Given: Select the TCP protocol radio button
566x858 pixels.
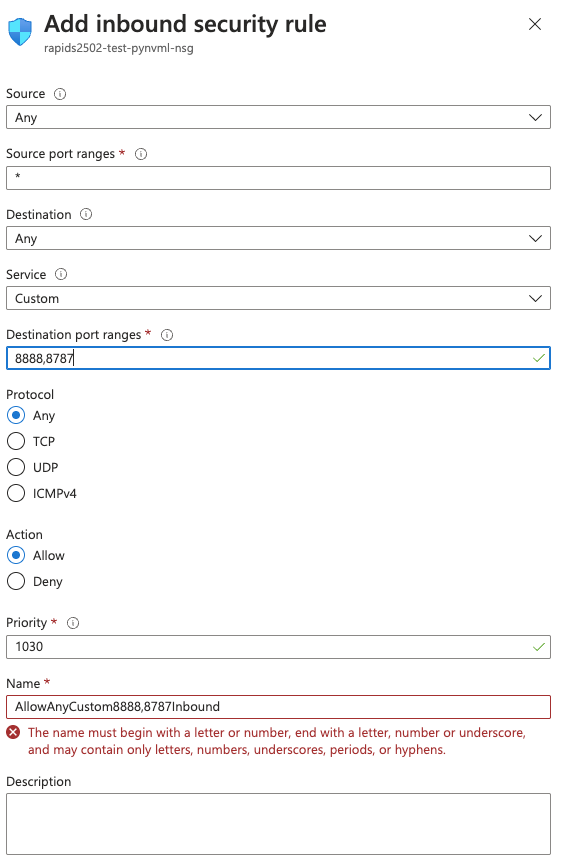Looking at the screenshot, I should [x=16, y=441].
